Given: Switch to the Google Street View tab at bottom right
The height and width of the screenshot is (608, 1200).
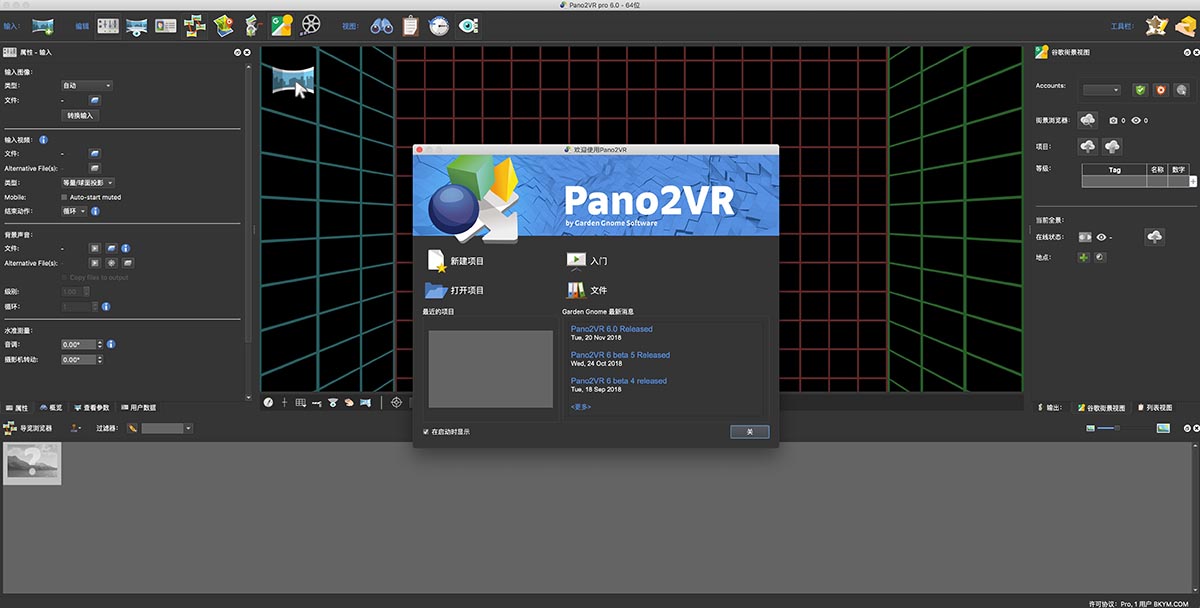Looking at the screenshot, I should pos(1100,408).
